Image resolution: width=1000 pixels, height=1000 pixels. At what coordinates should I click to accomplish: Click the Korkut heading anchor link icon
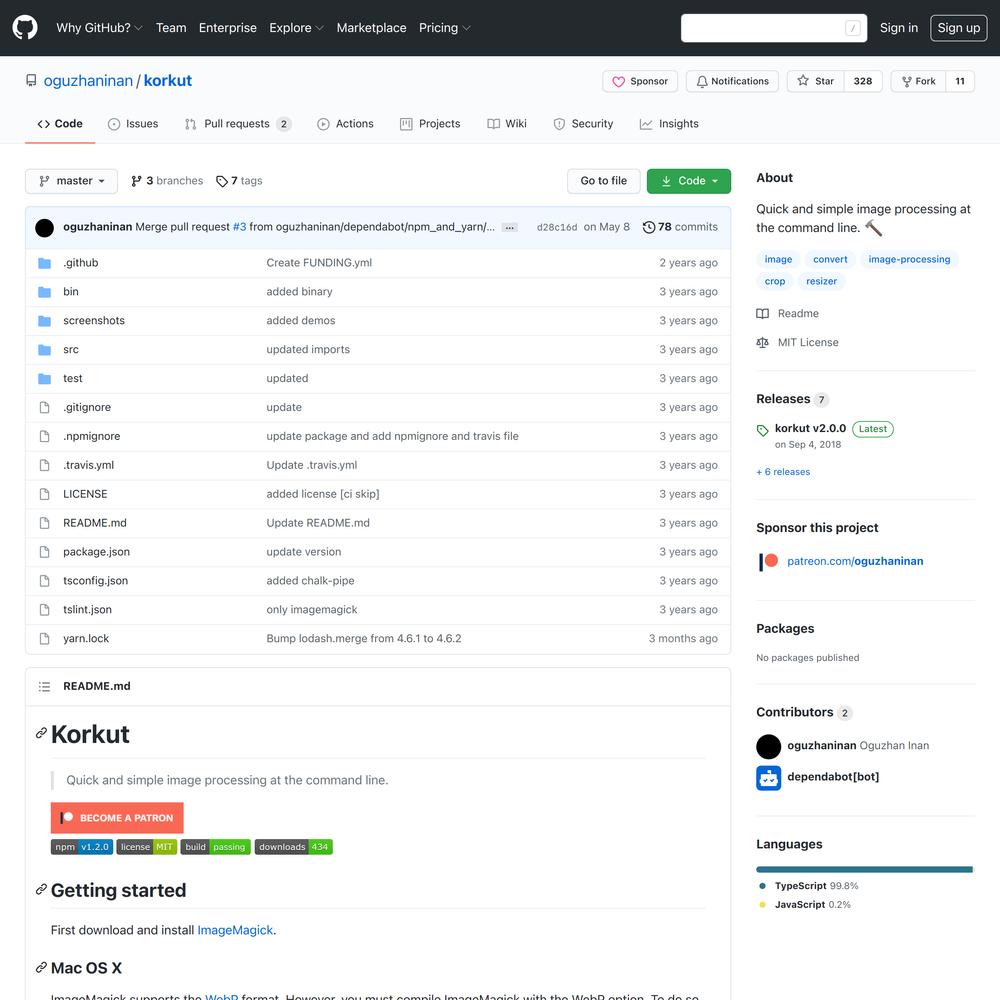click(x=41, y=733)
